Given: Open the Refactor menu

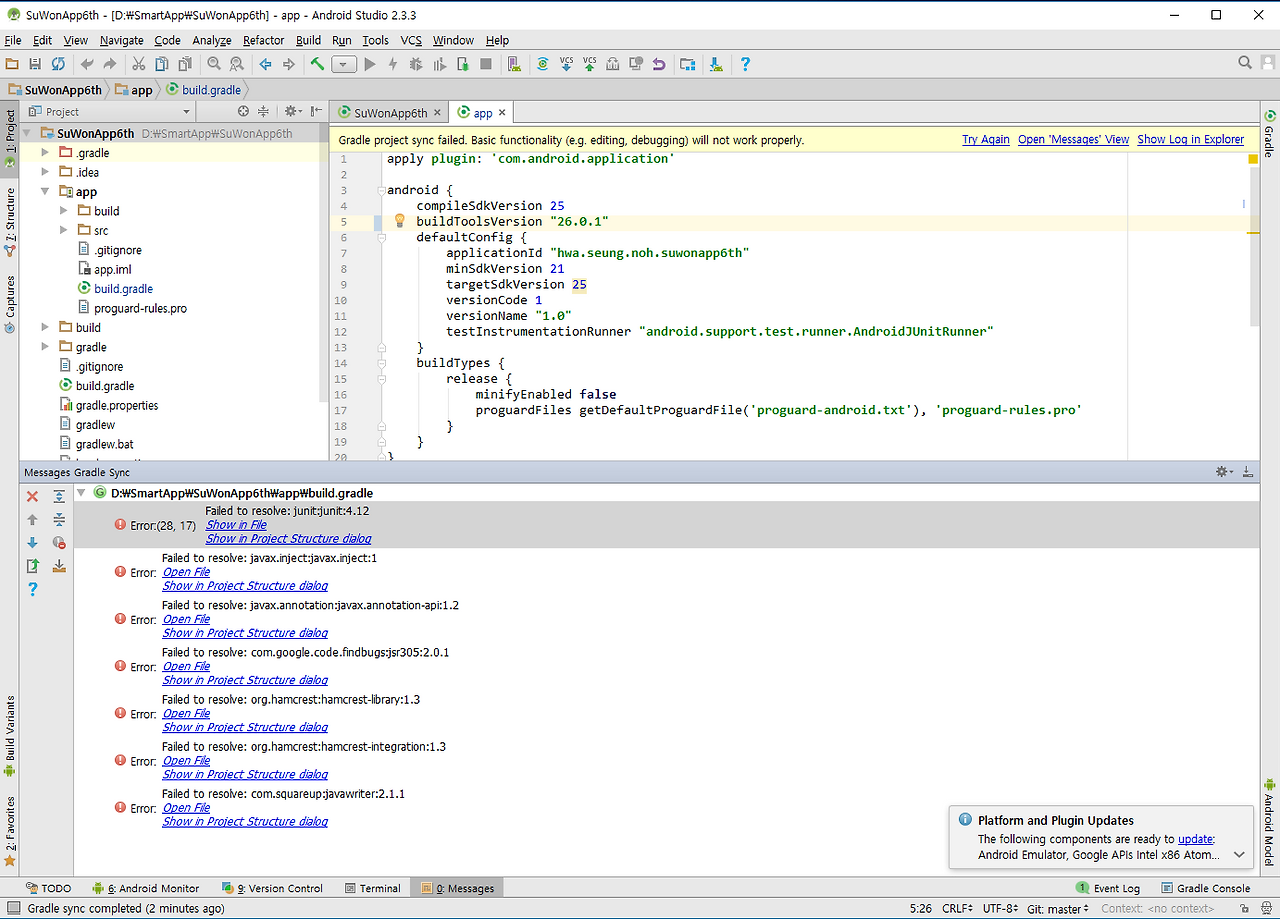Looking at the screenshot, I should 263,40.
